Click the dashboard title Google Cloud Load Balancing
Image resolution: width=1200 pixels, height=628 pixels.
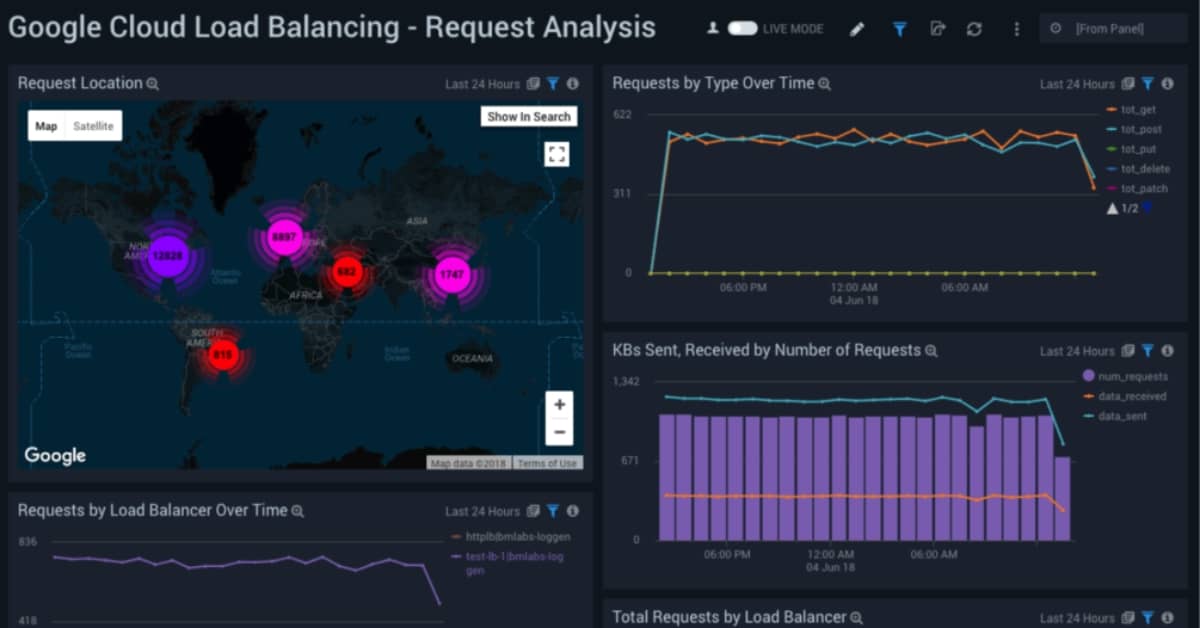[x=332, y=27]
